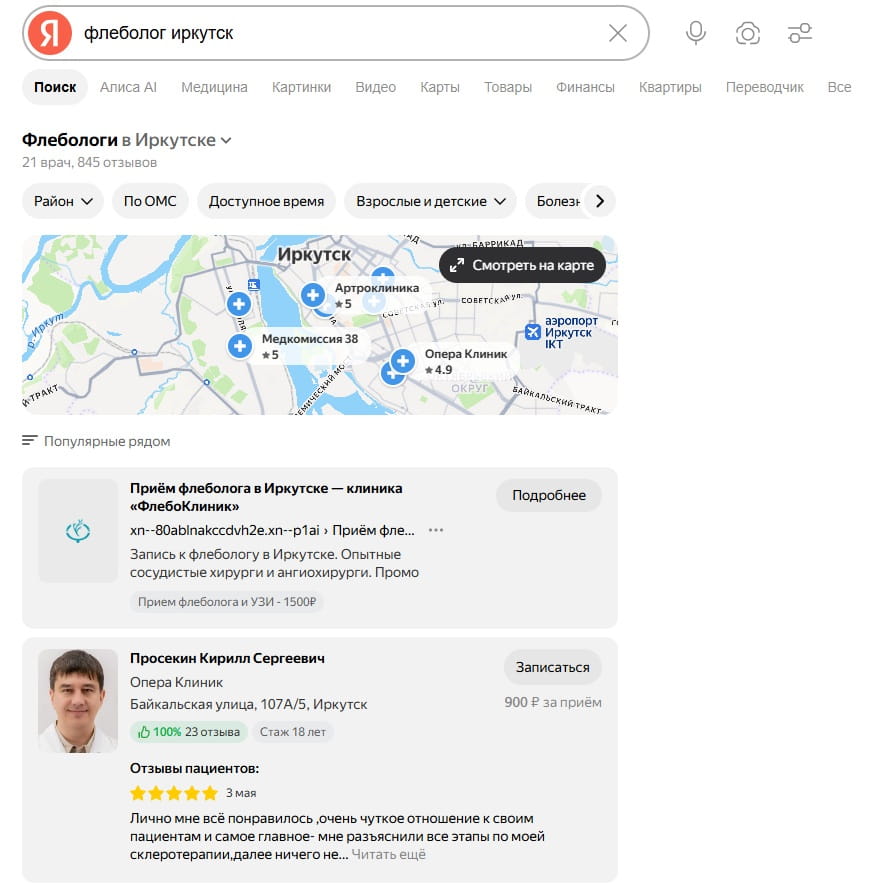
Task: Click Записаться button for Просекин
Action: [x=553, y=667]
